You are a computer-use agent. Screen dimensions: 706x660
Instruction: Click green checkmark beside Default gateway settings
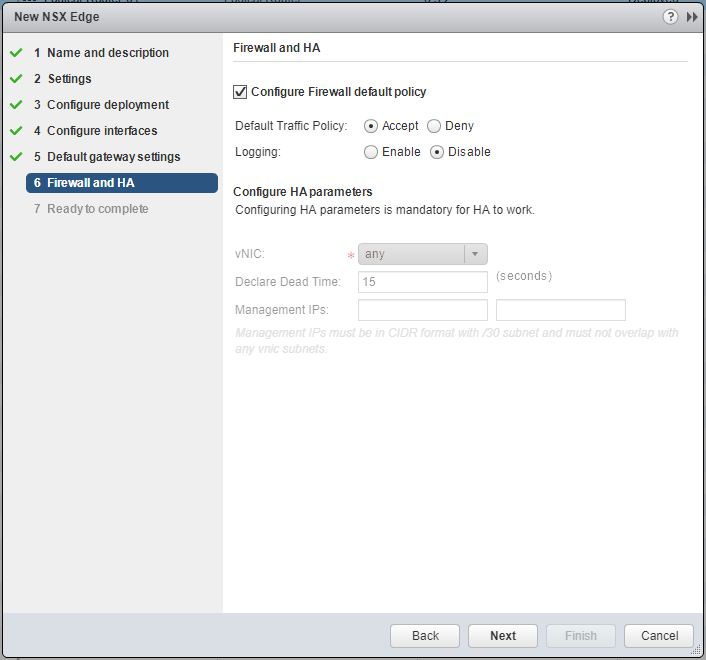[x=16, y=157]
